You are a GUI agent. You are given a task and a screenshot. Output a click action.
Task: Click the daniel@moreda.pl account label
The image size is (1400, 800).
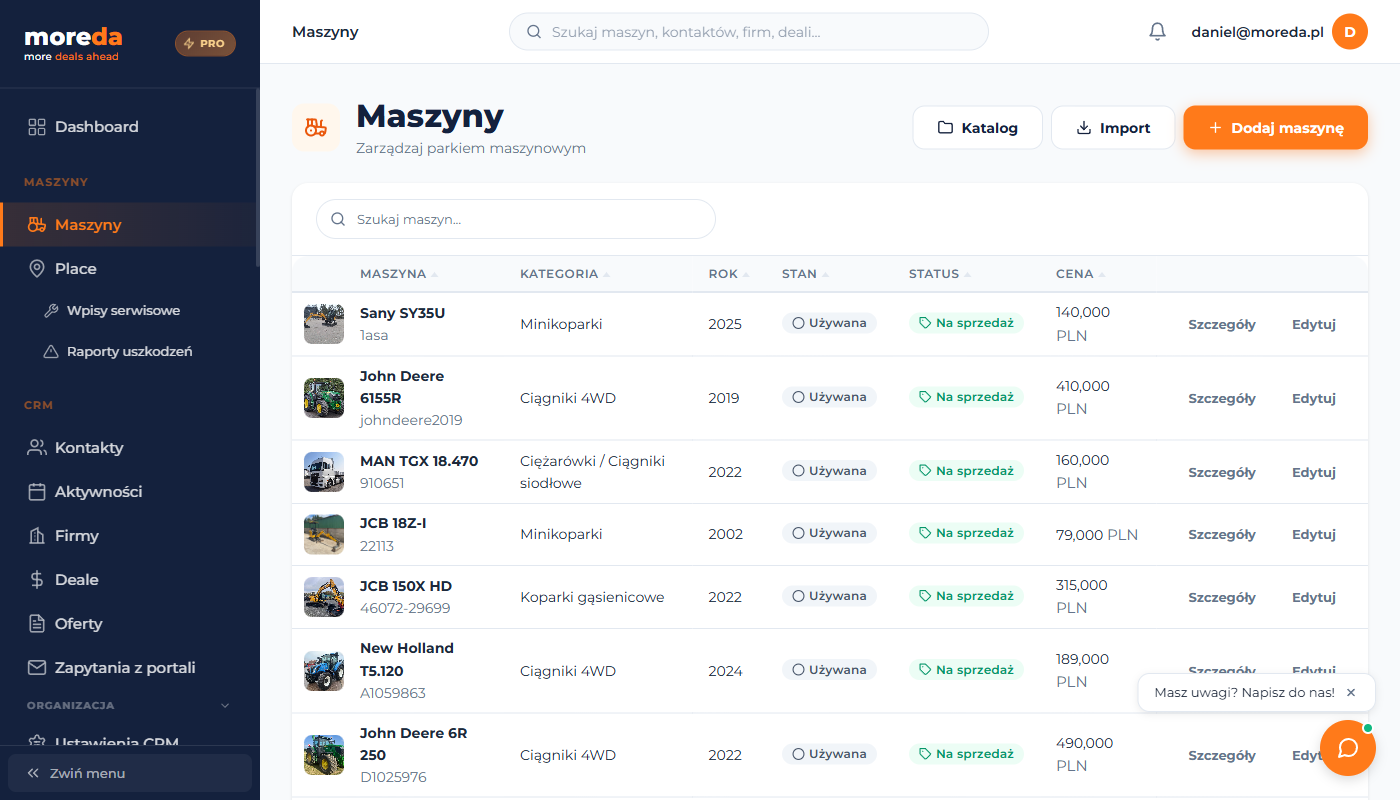tap(1257, 32)
